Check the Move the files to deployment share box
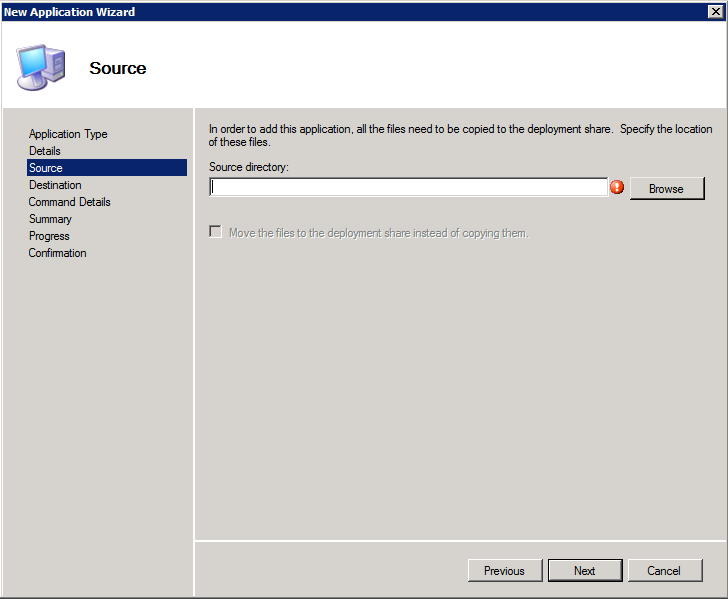Viewport: 728px width, 599px height. point(215,231)
